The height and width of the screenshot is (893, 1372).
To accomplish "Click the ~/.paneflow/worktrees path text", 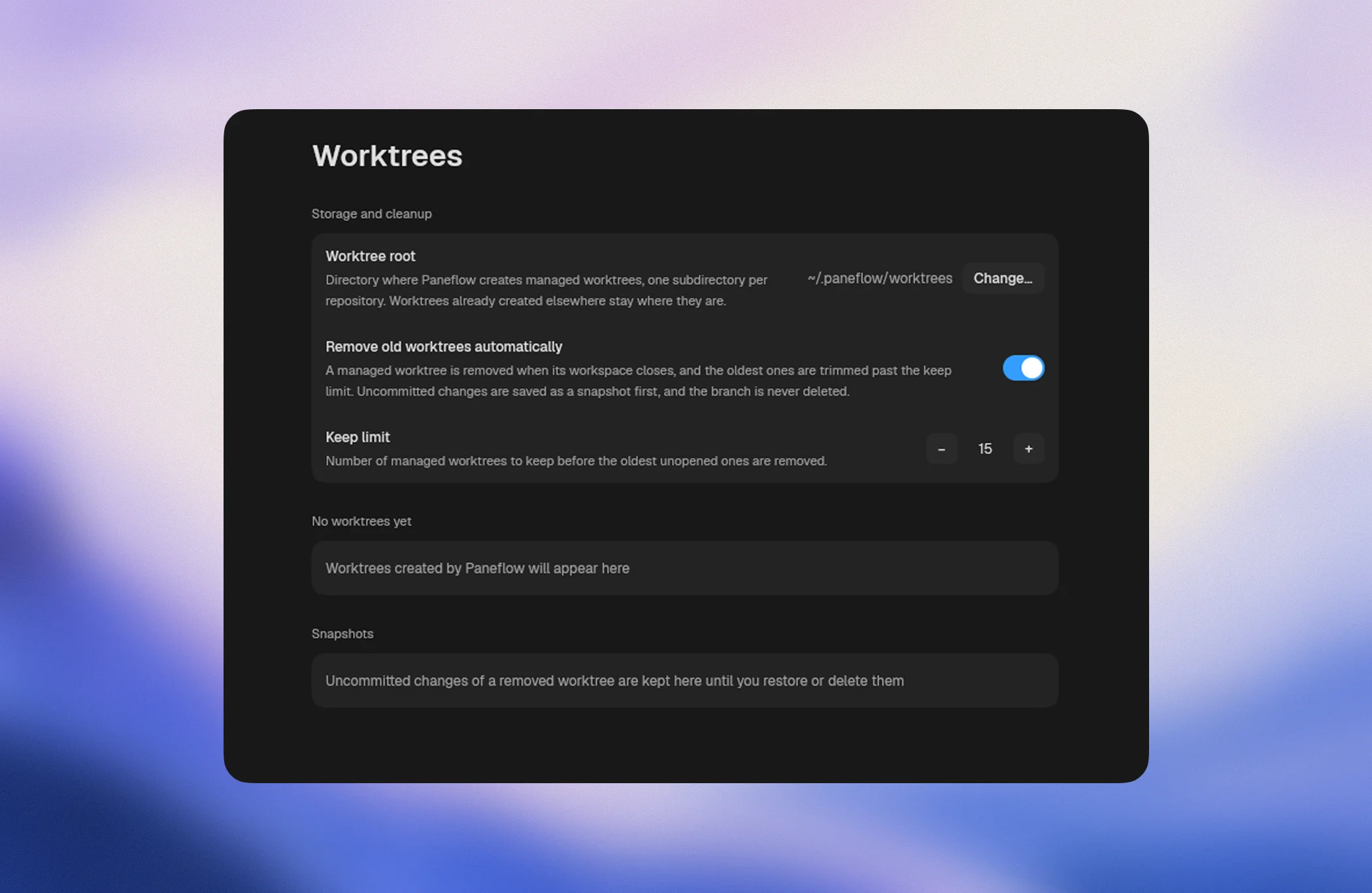I will pos(880,278).
